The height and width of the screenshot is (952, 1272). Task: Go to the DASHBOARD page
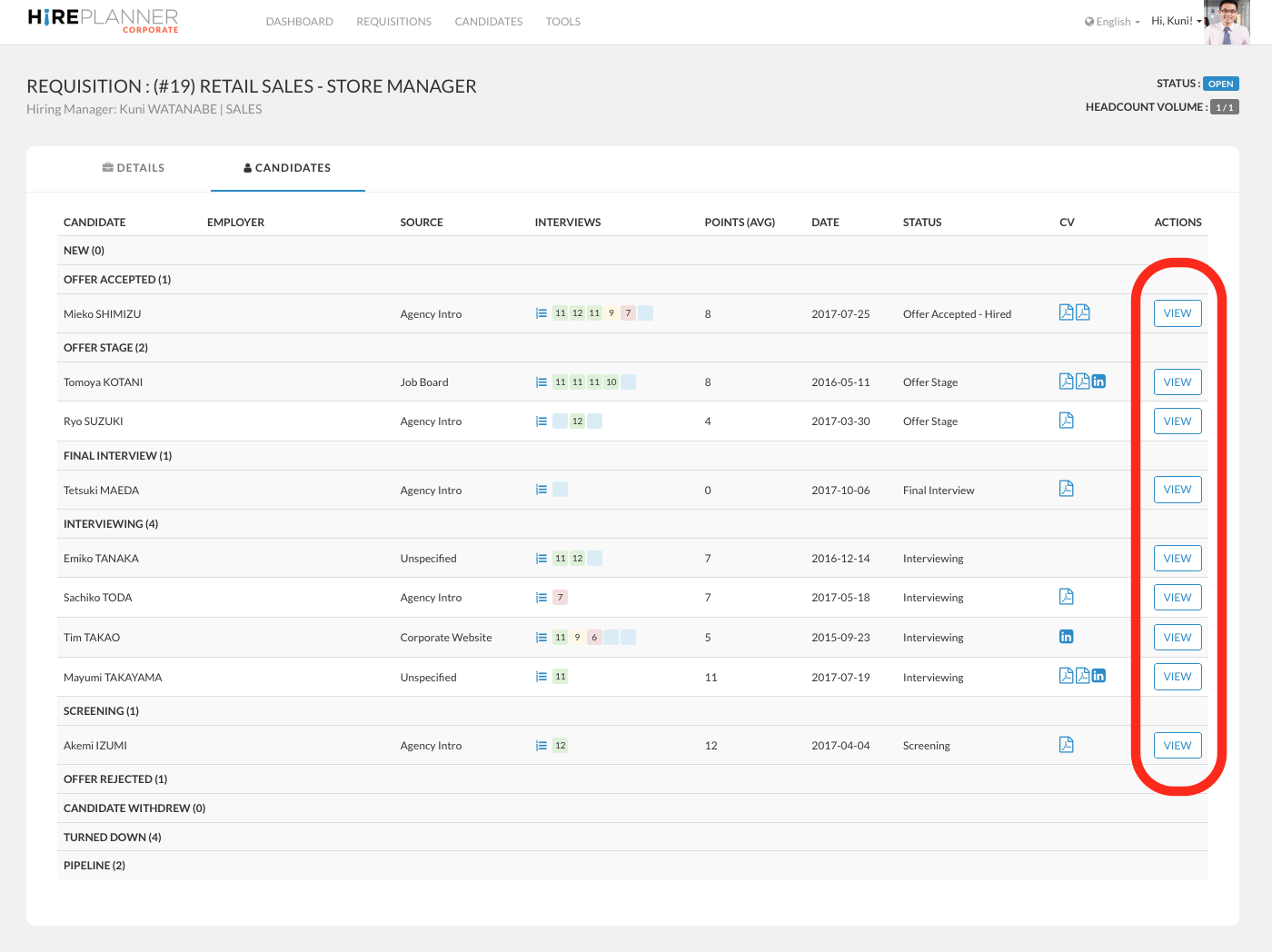pos(299,22)
